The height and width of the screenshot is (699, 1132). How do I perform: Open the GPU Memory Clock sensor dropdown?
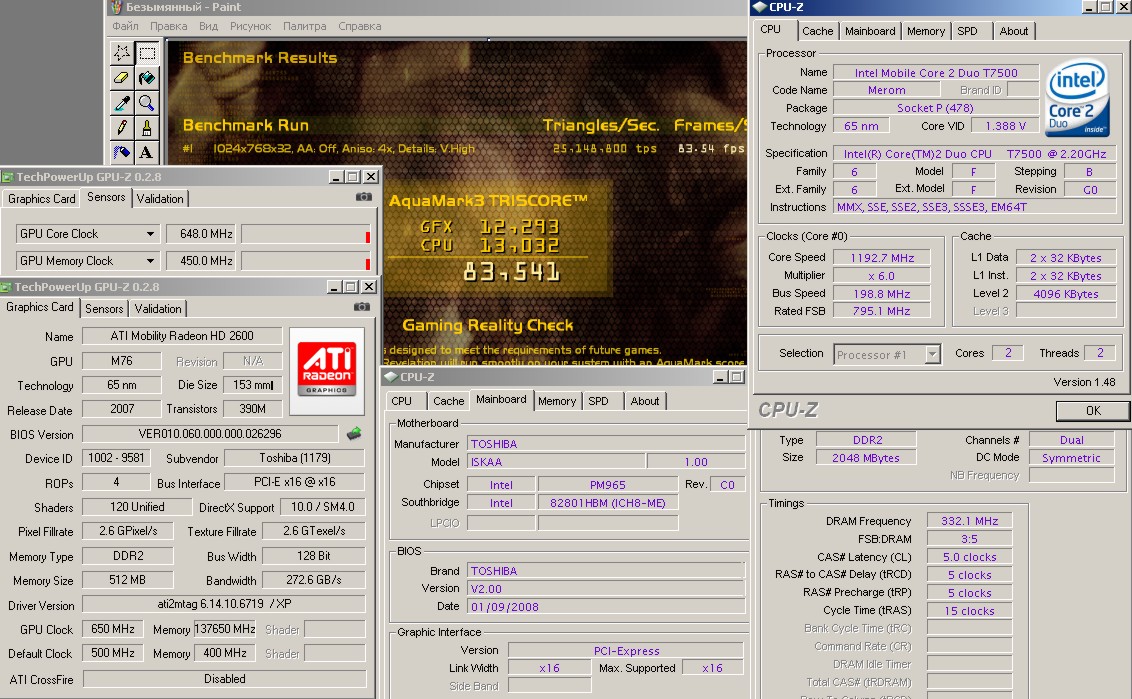pos(150,261)
